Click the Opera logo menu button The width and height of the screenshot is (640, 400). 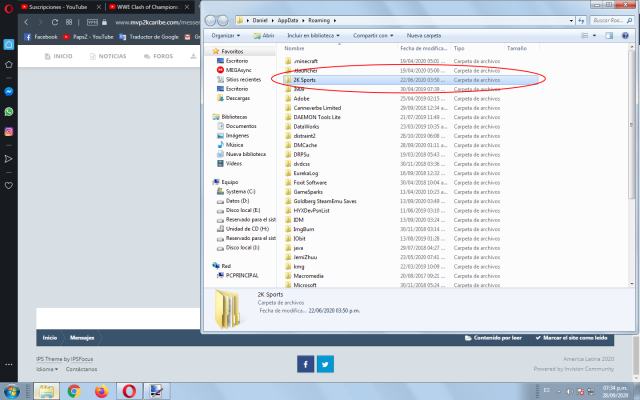[x=9, y=8]
